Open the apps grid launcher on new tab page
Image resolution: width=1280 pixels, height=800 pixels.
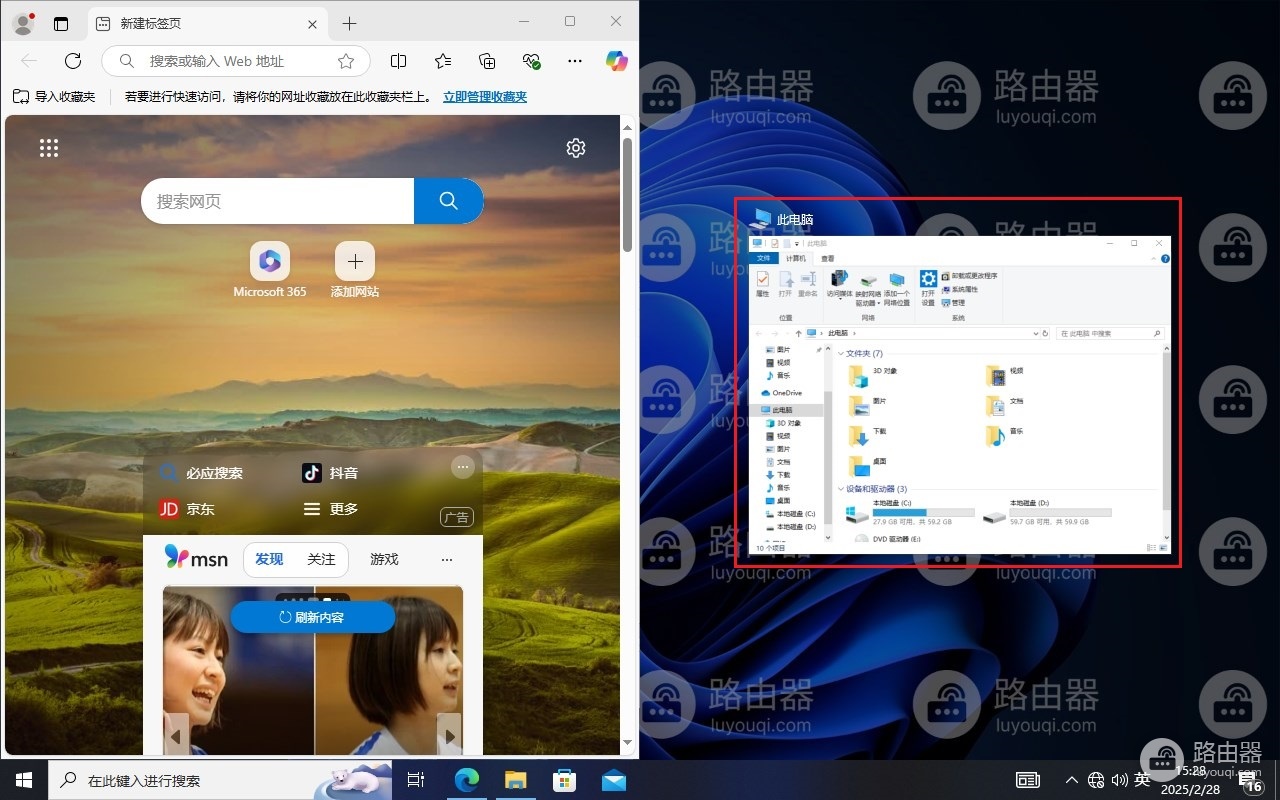click(49, 148)
